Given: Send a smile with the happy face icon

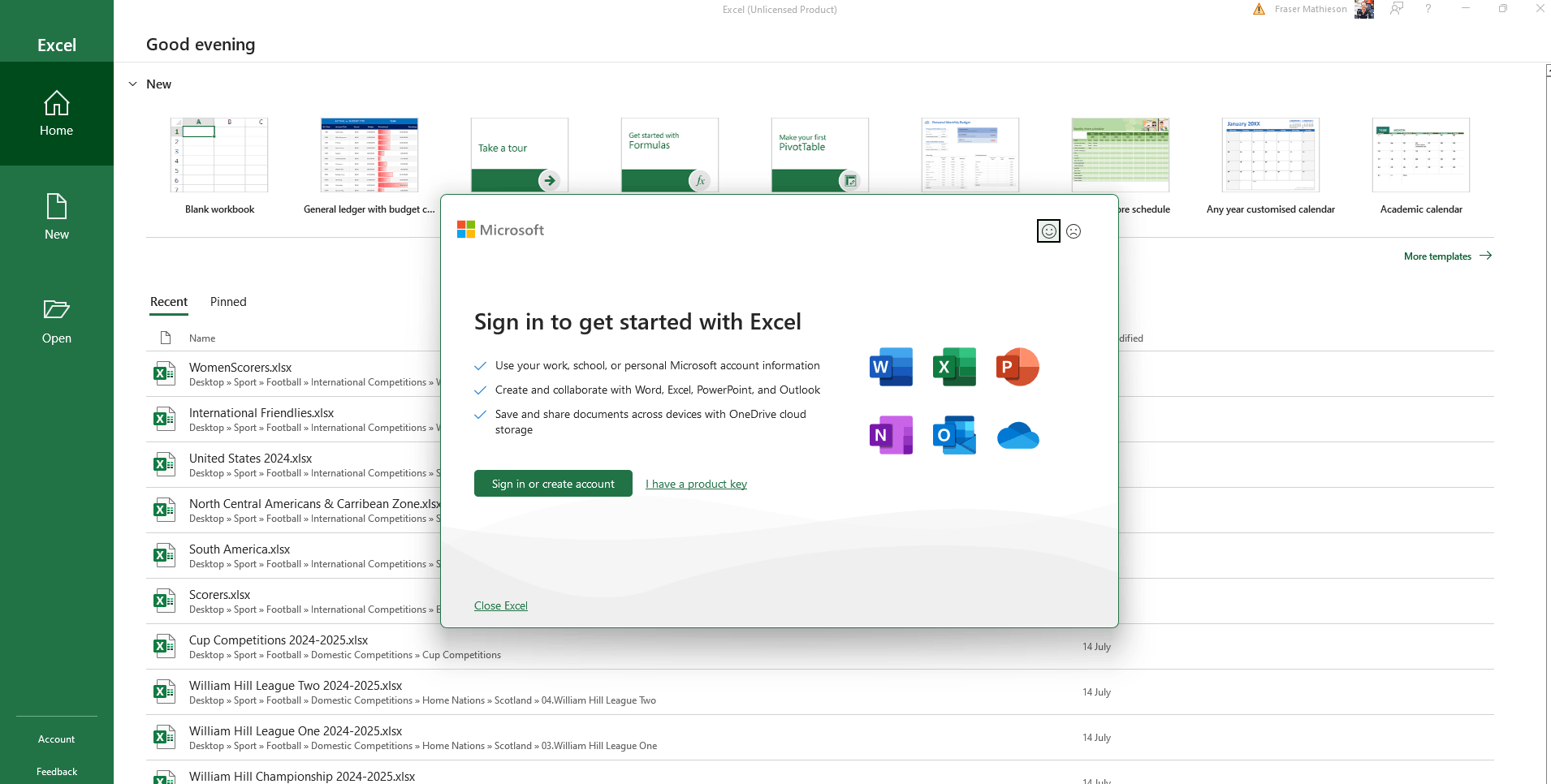Looking at the screenshot, I should coord(1048,231).
